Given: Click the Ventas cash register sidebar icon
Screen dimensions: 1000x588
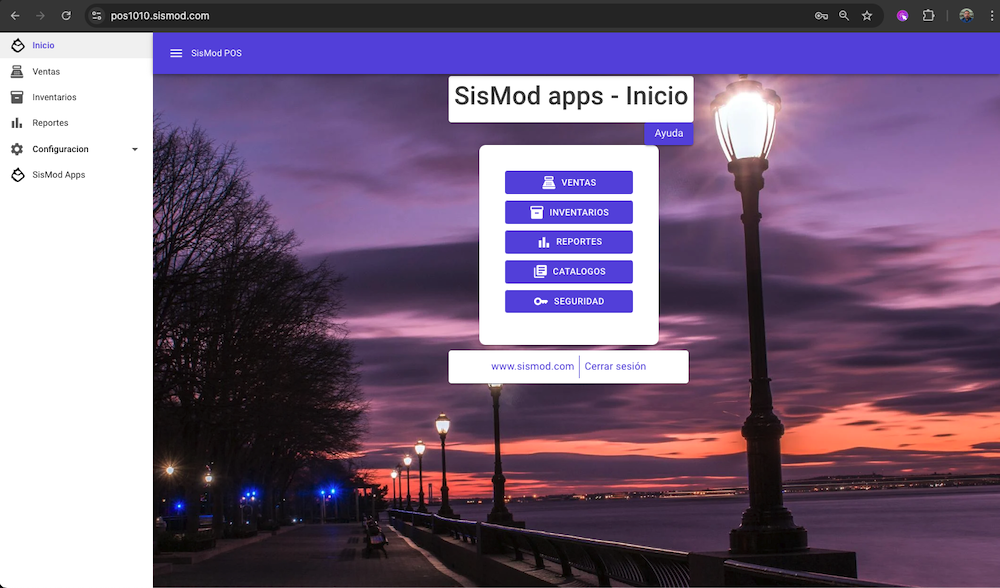Looking at the screenshot, I should point(17,71).
